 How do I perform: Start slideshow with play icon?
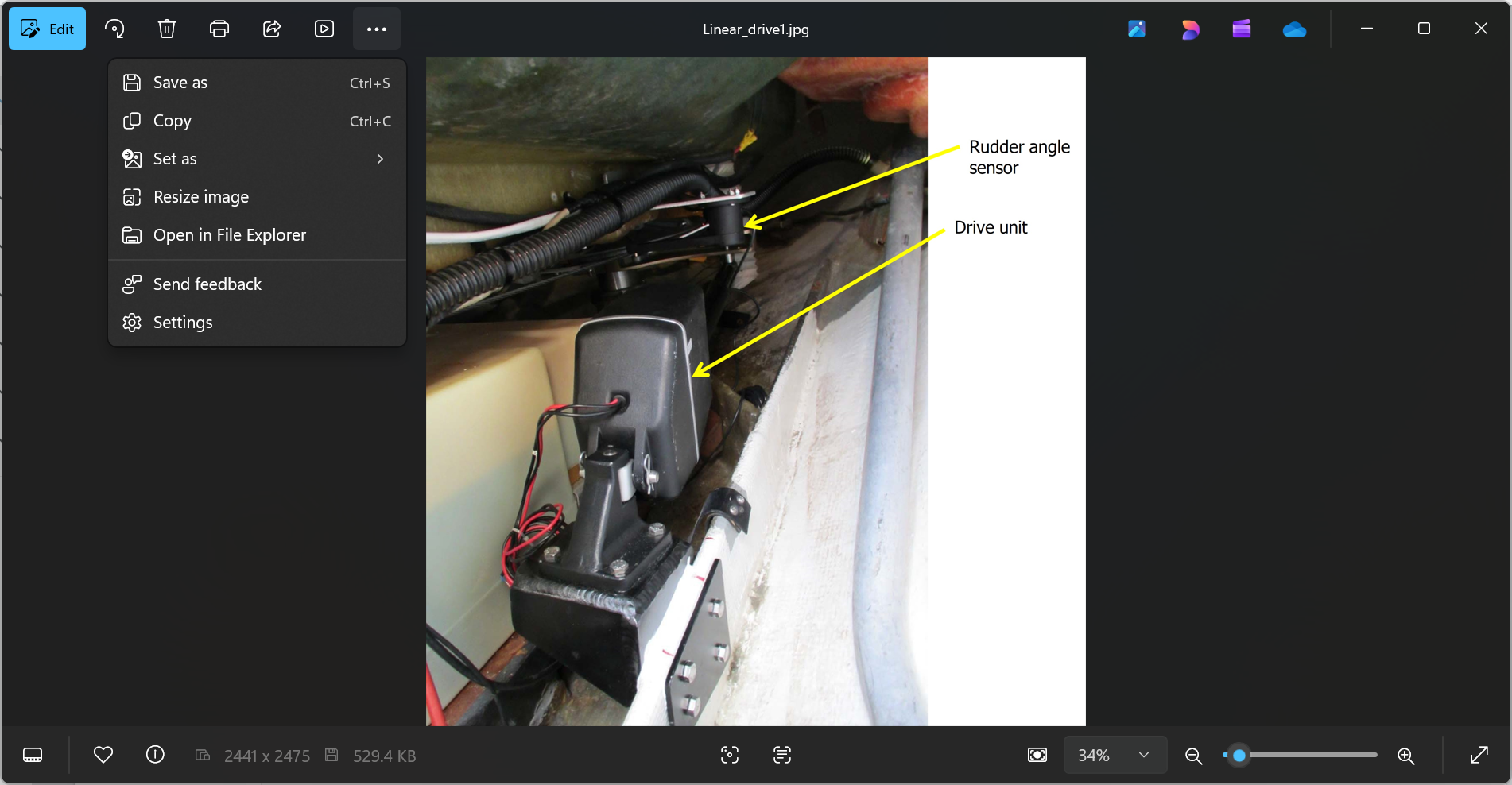pos(324,29)
